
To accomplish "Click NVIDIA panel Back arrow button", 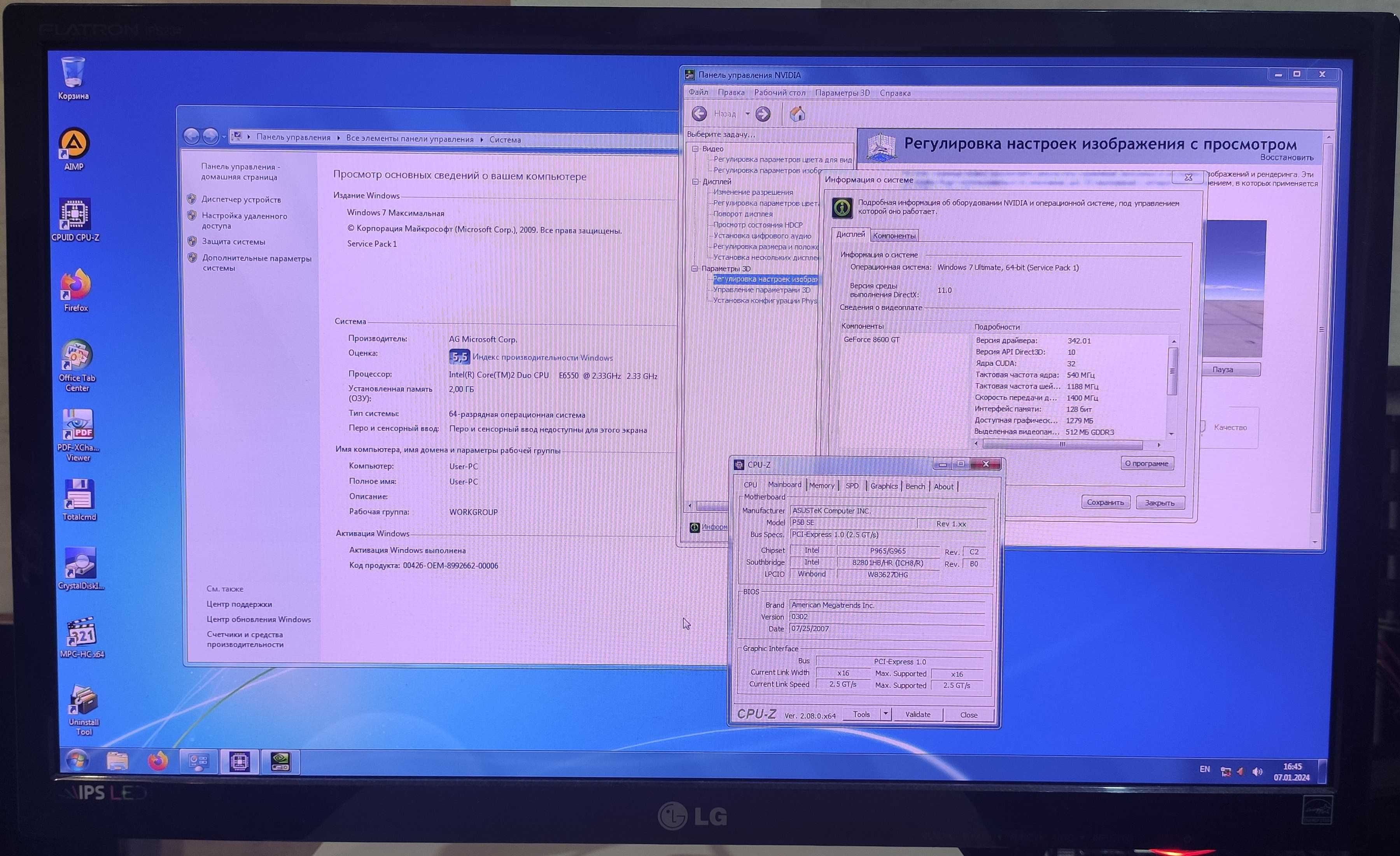I will [700, 114].
